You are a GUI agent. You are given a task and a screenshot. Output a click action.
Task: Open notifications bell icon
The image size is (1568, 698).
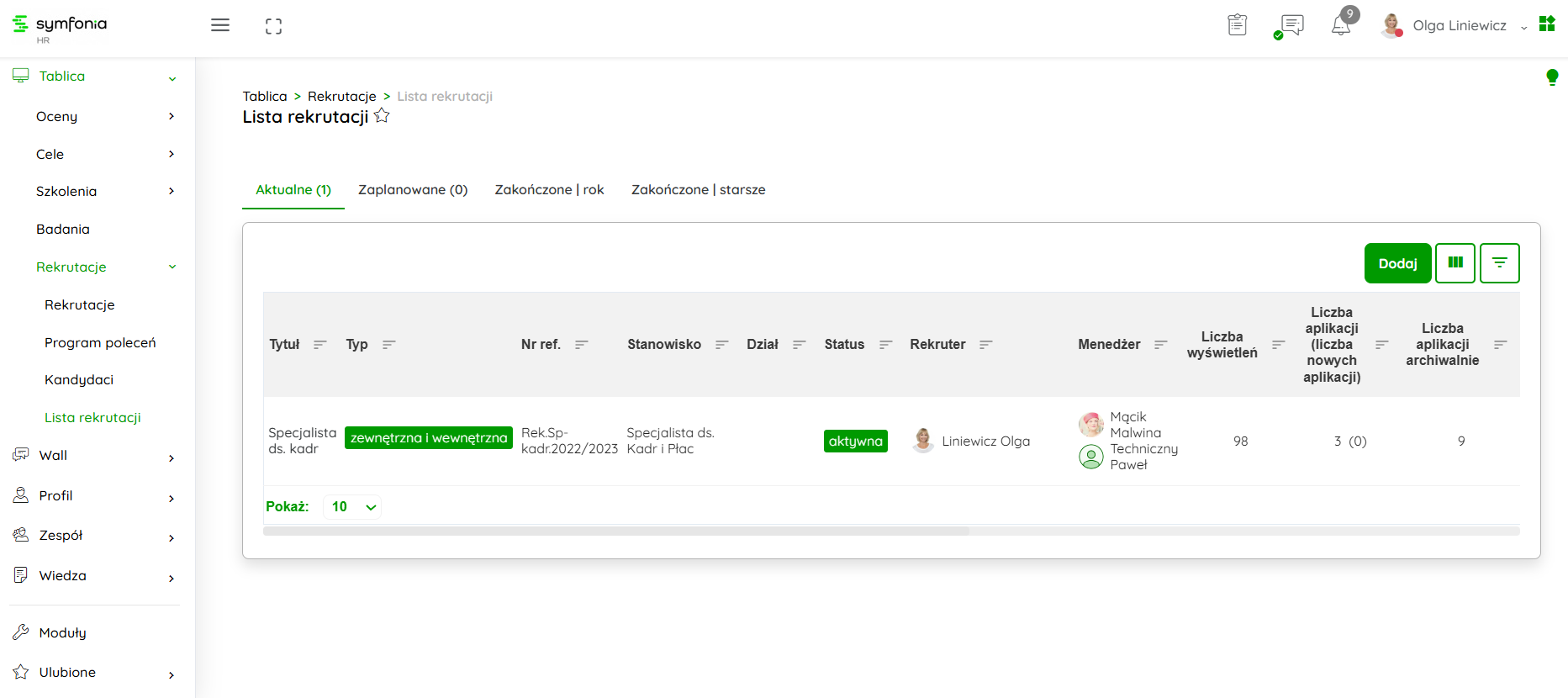pyautogui.click(x=1341, y=26)
